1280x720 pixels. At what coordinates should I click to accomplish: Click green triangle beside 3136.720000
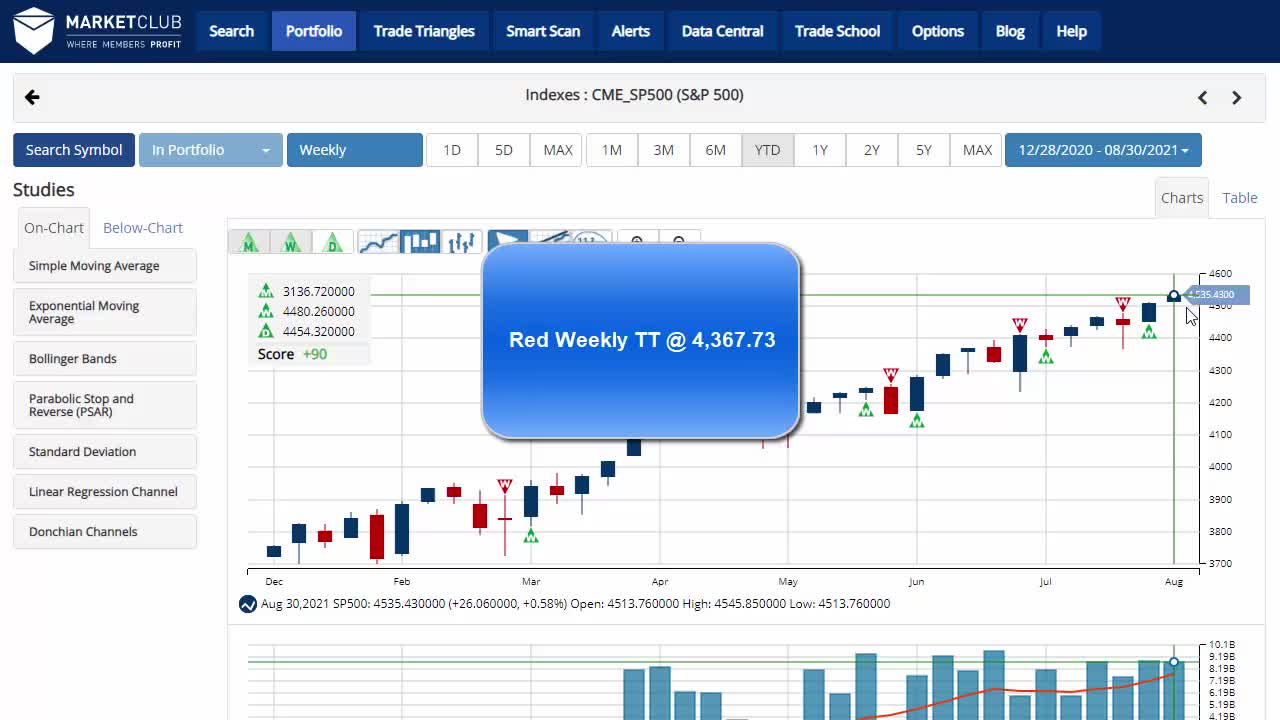266,291
